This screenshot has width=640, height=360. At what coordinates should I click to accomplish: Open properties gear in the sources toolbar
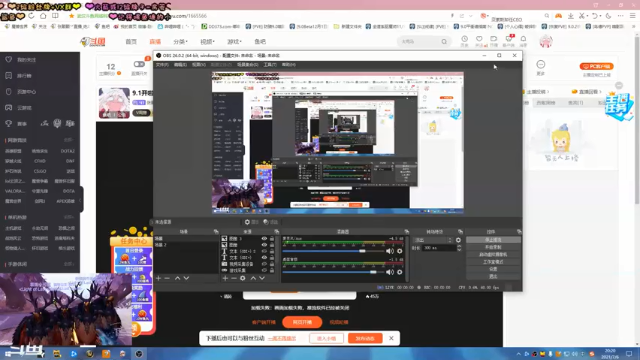[x=243, y=278]
